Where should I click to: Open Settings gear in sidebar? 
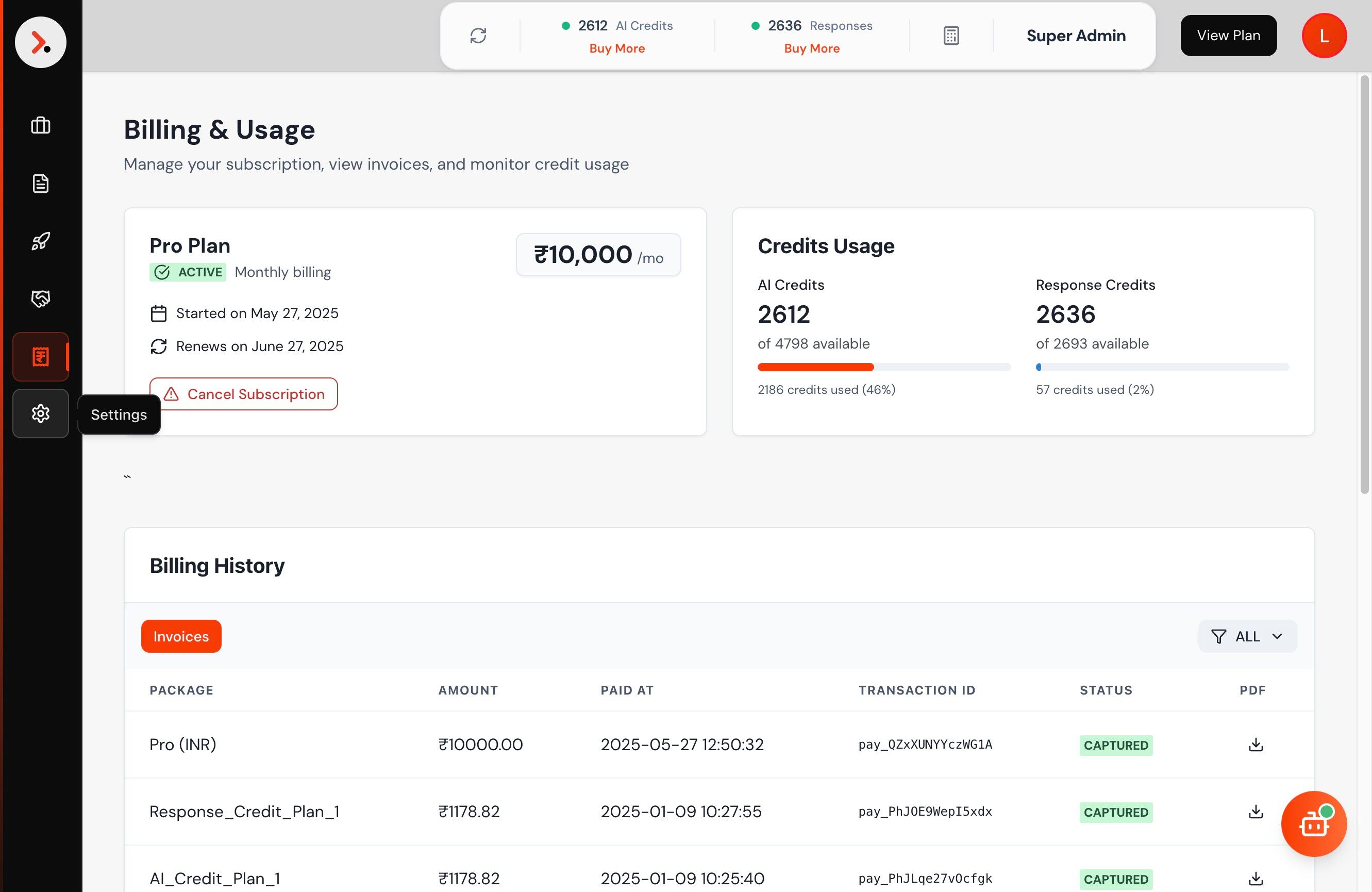40,414
